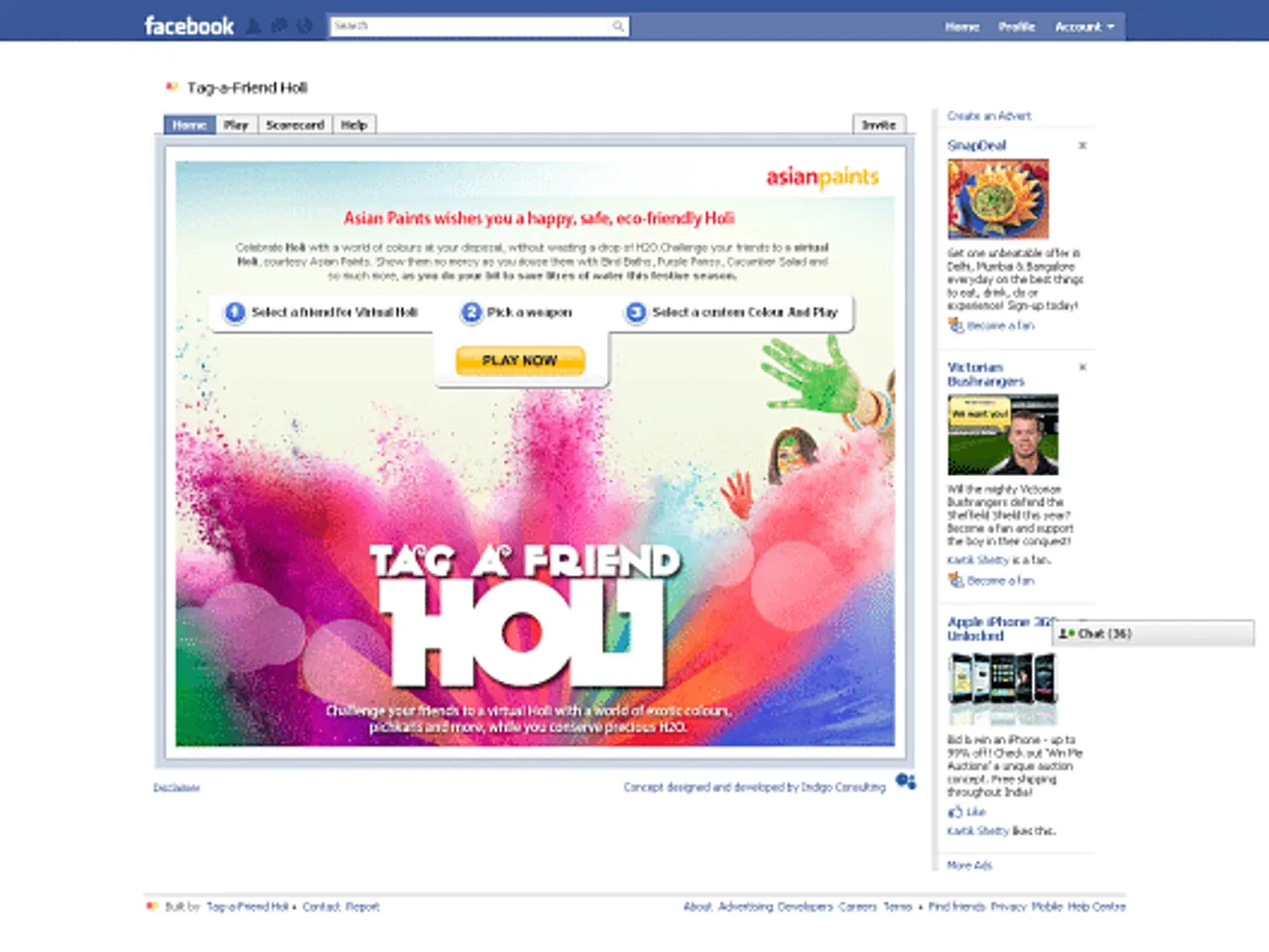Image resolution: width=1269 pixels, height=952 pixels.
Task: Click the Victorian Bushrangers thumbnail
Action: tap(1003, 434)
